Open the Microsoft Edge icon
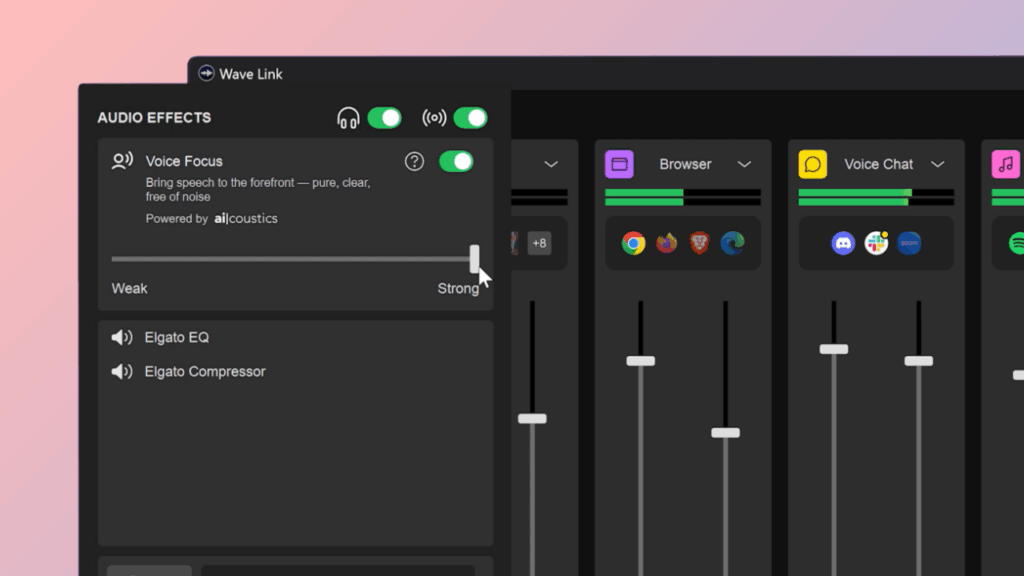The height and width of the screenshot is (576, 1024). [734, 243]
